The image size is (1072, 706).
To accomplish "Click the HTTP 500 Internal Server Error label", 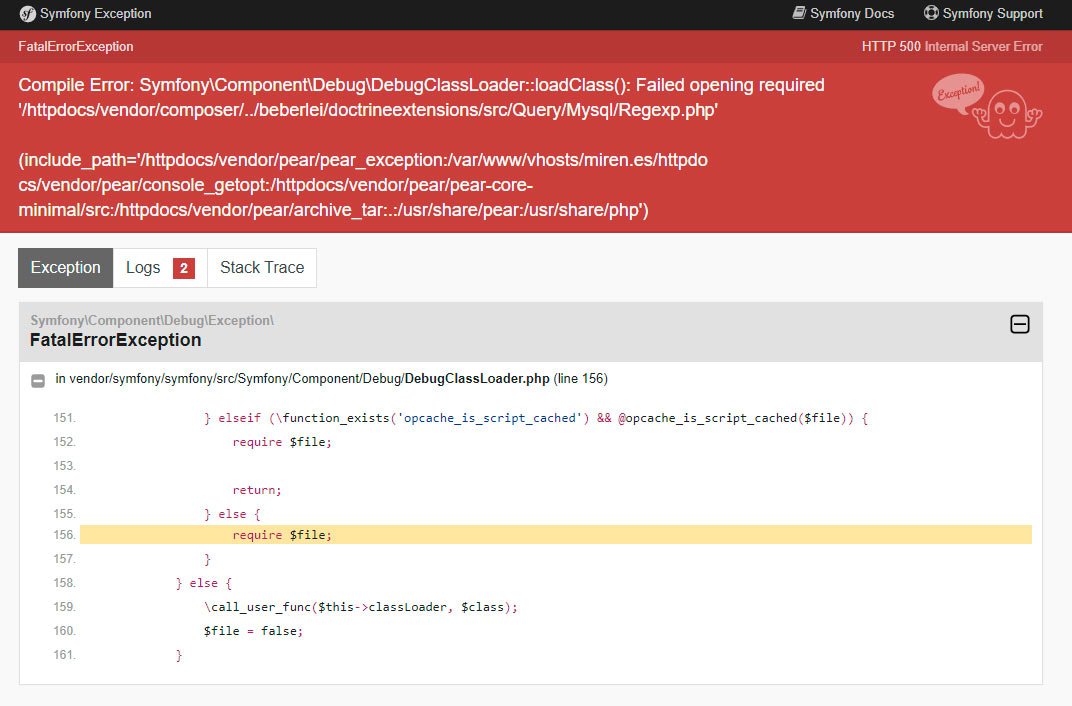I will pyautogui.click(x=952, y=46).
